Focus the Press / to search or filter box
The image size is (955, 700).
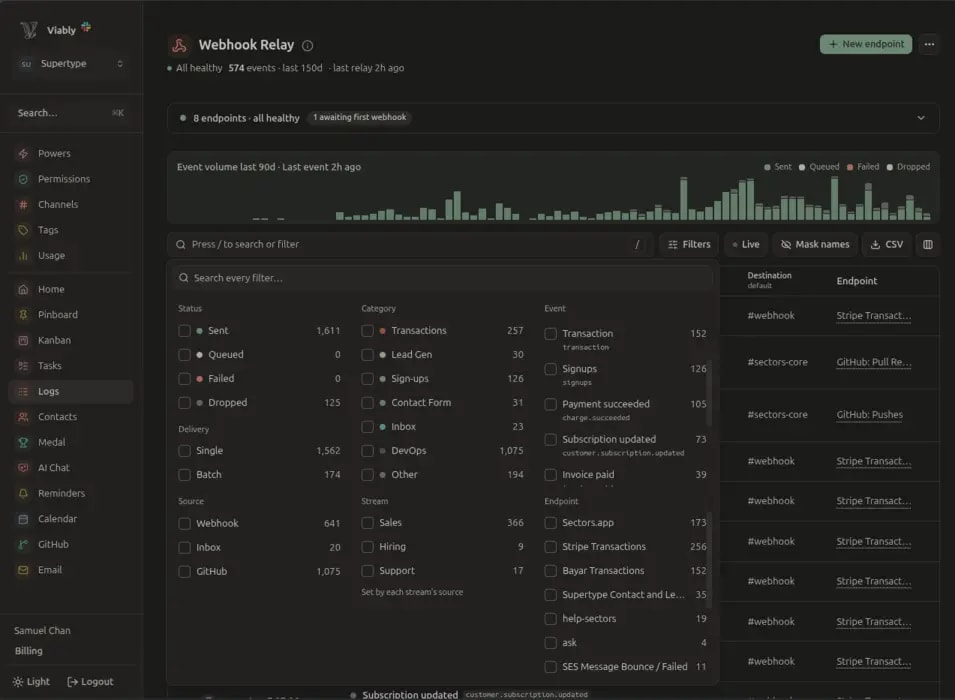[x=409, y=244]
